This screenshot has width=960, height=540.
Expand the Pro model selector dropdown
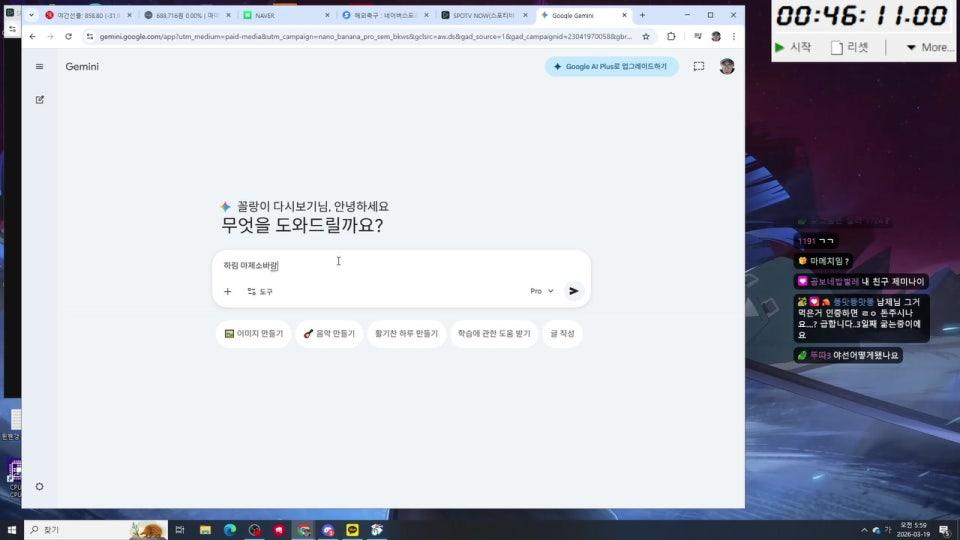click(x=541, y=291)
